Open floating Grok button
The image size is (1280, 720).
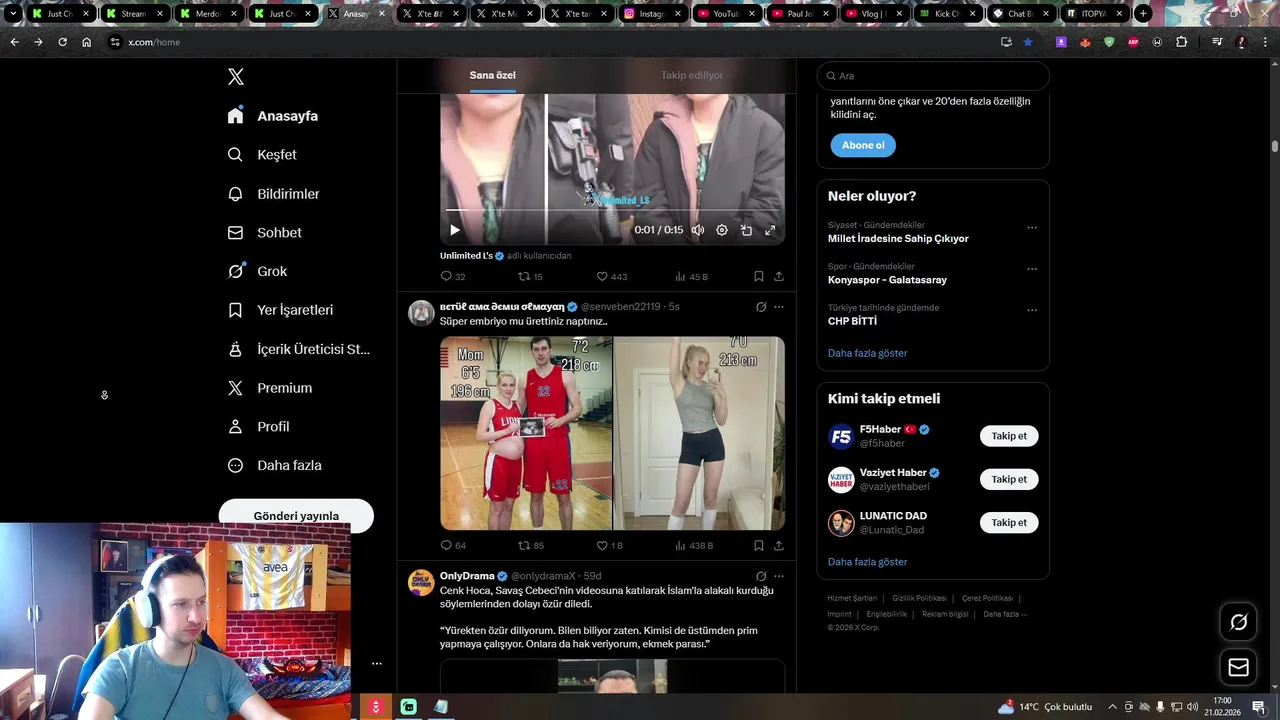1238,622
